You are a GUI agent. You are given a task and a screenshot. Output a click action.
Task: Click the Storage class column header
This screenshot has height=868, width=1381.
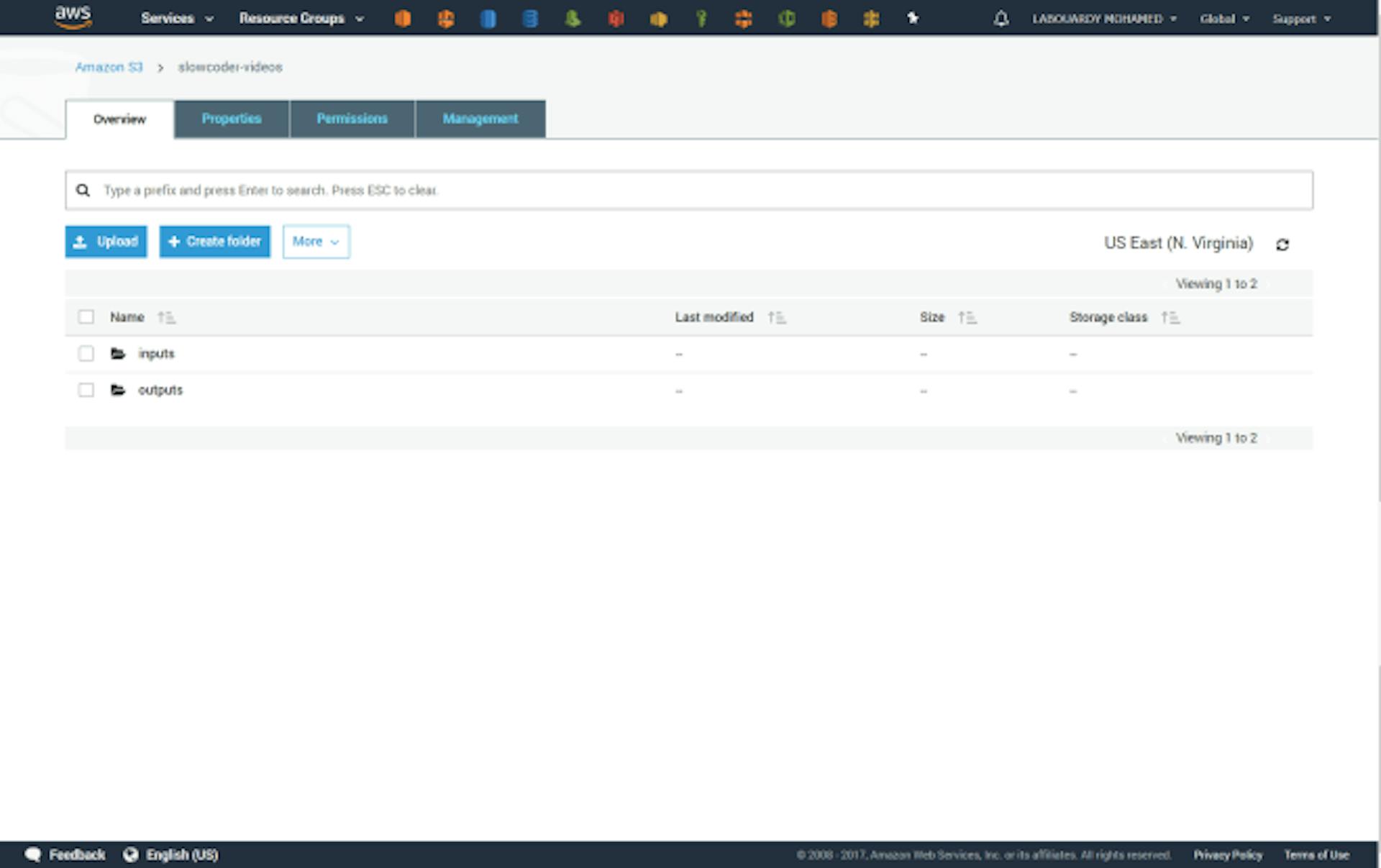(x=1108, y=317)
